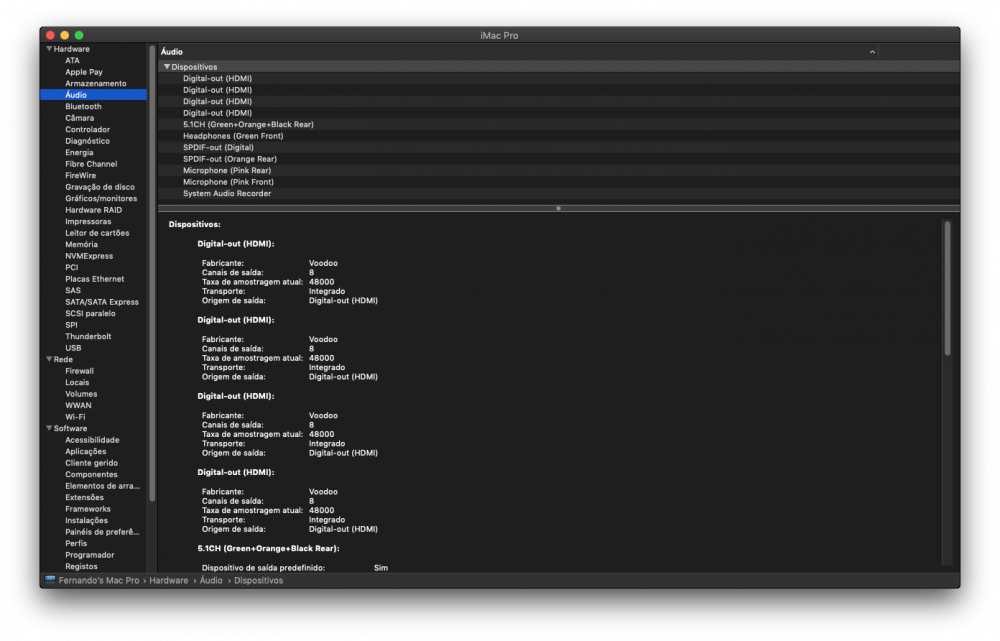The width and height of the screenshot is (1000, 641).
Task: Select Armazenamento in sidebar
Action: (x=96, y=84)
